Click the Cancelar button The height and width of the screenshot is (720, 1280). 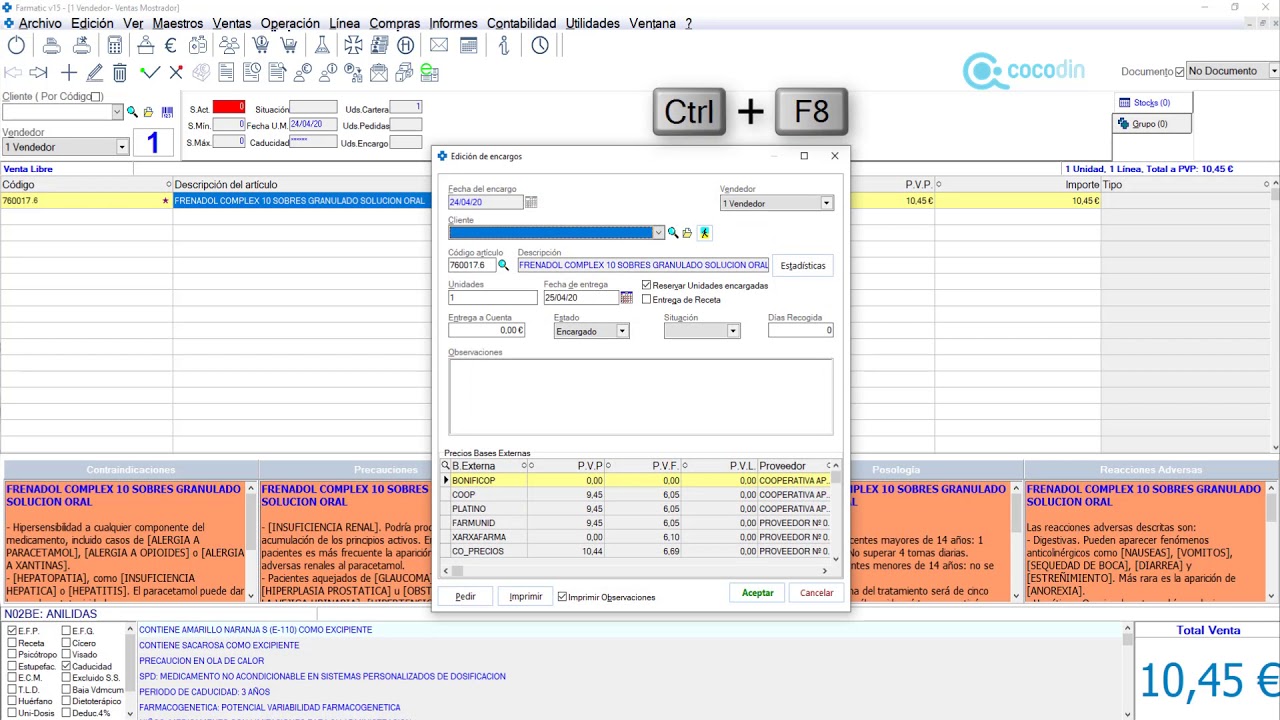[x=817, y=593]
